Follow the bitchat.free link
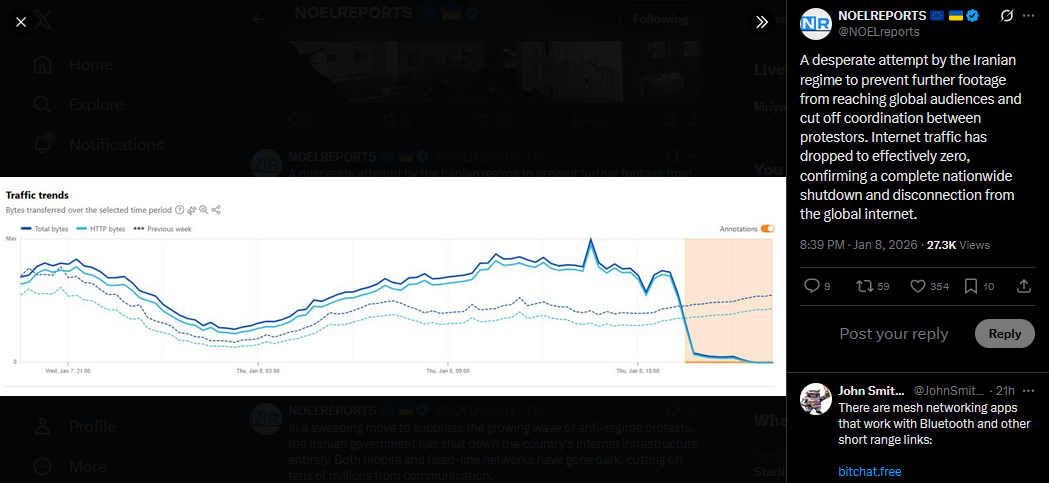 click(x=868, y=472)
